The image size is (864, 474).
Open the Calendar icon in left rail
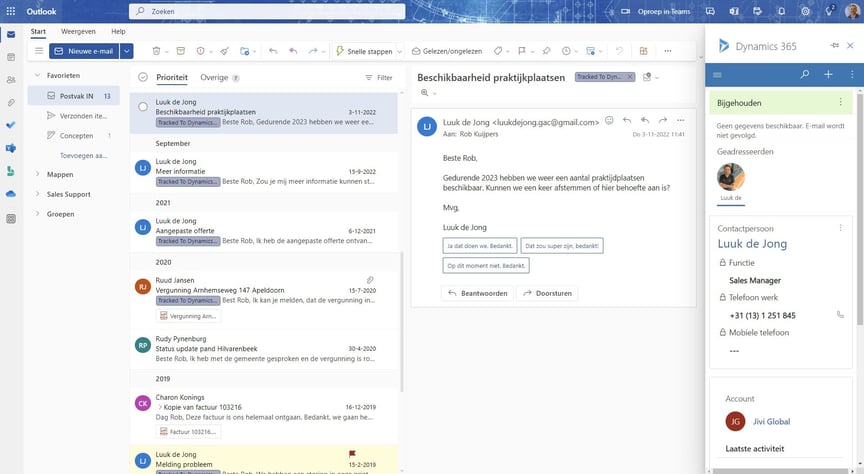coord(10,57)
